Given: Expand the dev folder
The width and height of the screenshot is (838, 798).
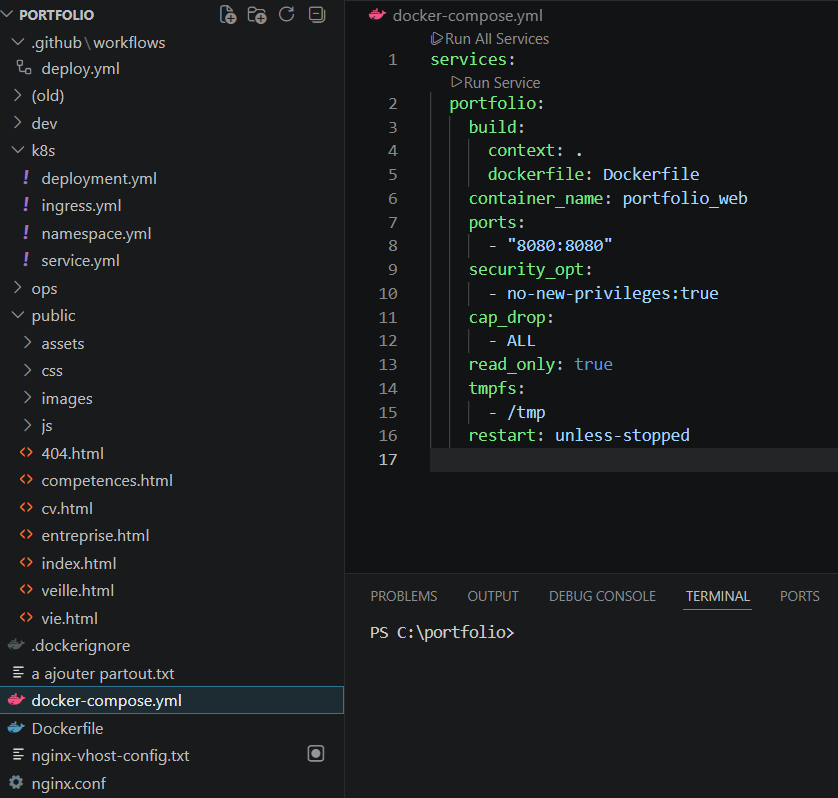Looking at the screenshot, I should pos(18,123).
